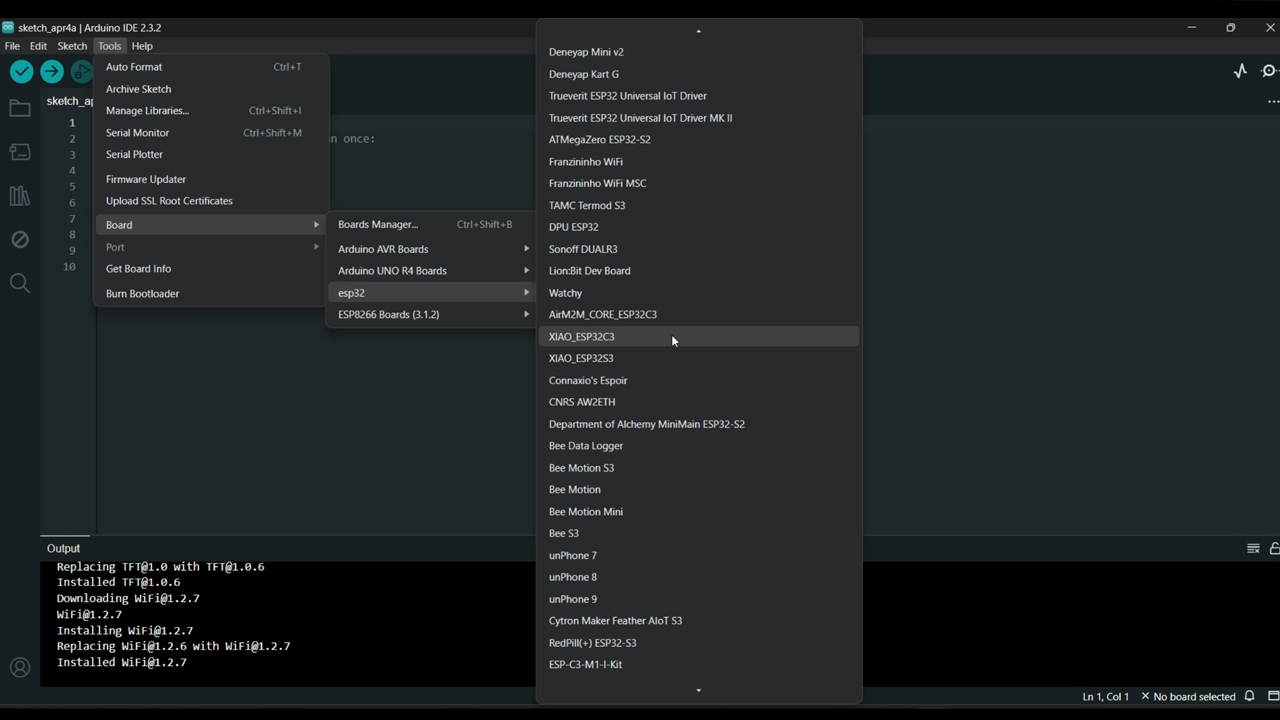Viewport: 1280px width, 720px height.
Task: Click the Upload arrow button
Action: click(52, 71)
